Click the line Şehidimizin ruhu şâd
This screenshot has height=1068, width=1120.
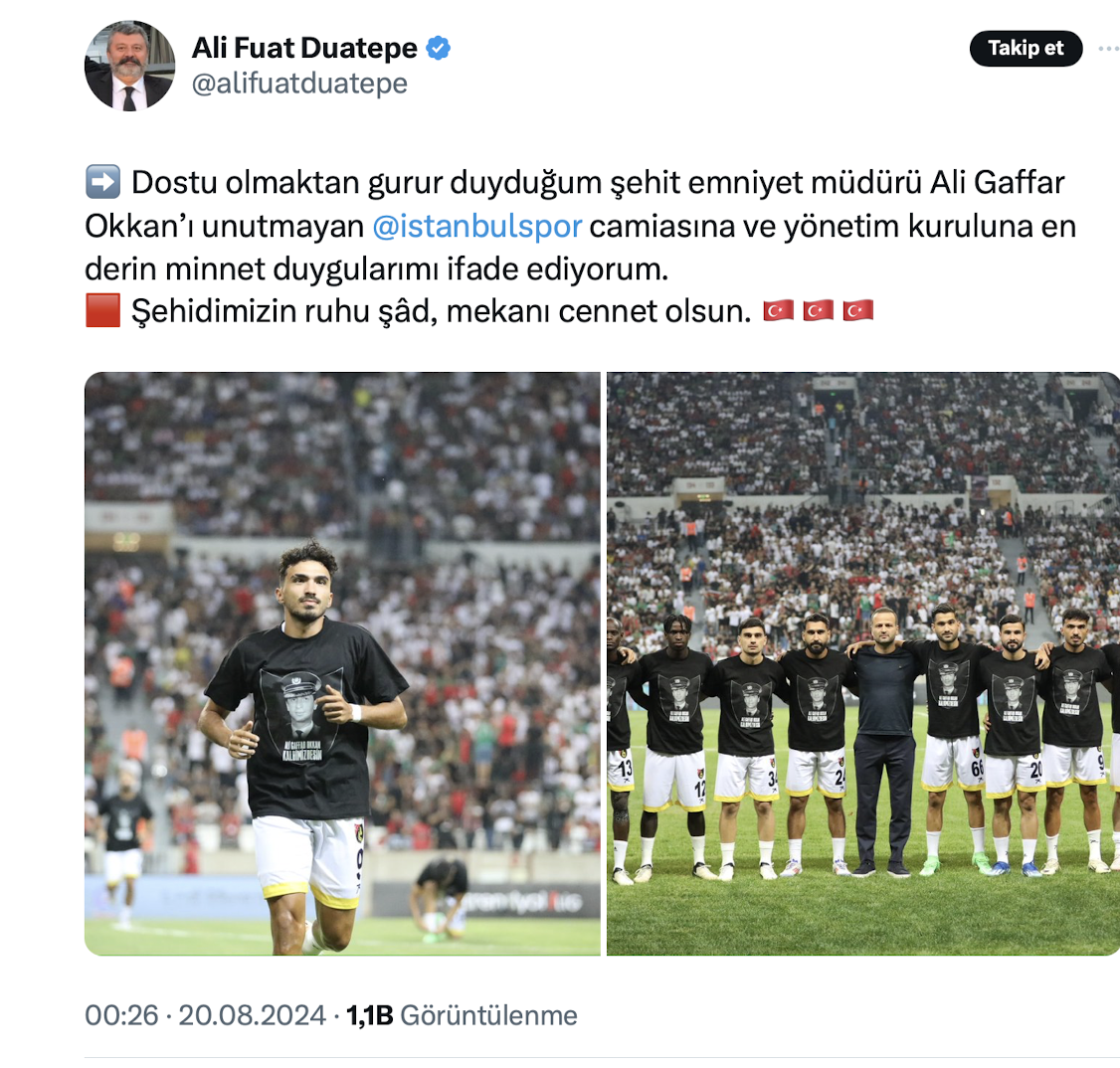tap(441, 311)
